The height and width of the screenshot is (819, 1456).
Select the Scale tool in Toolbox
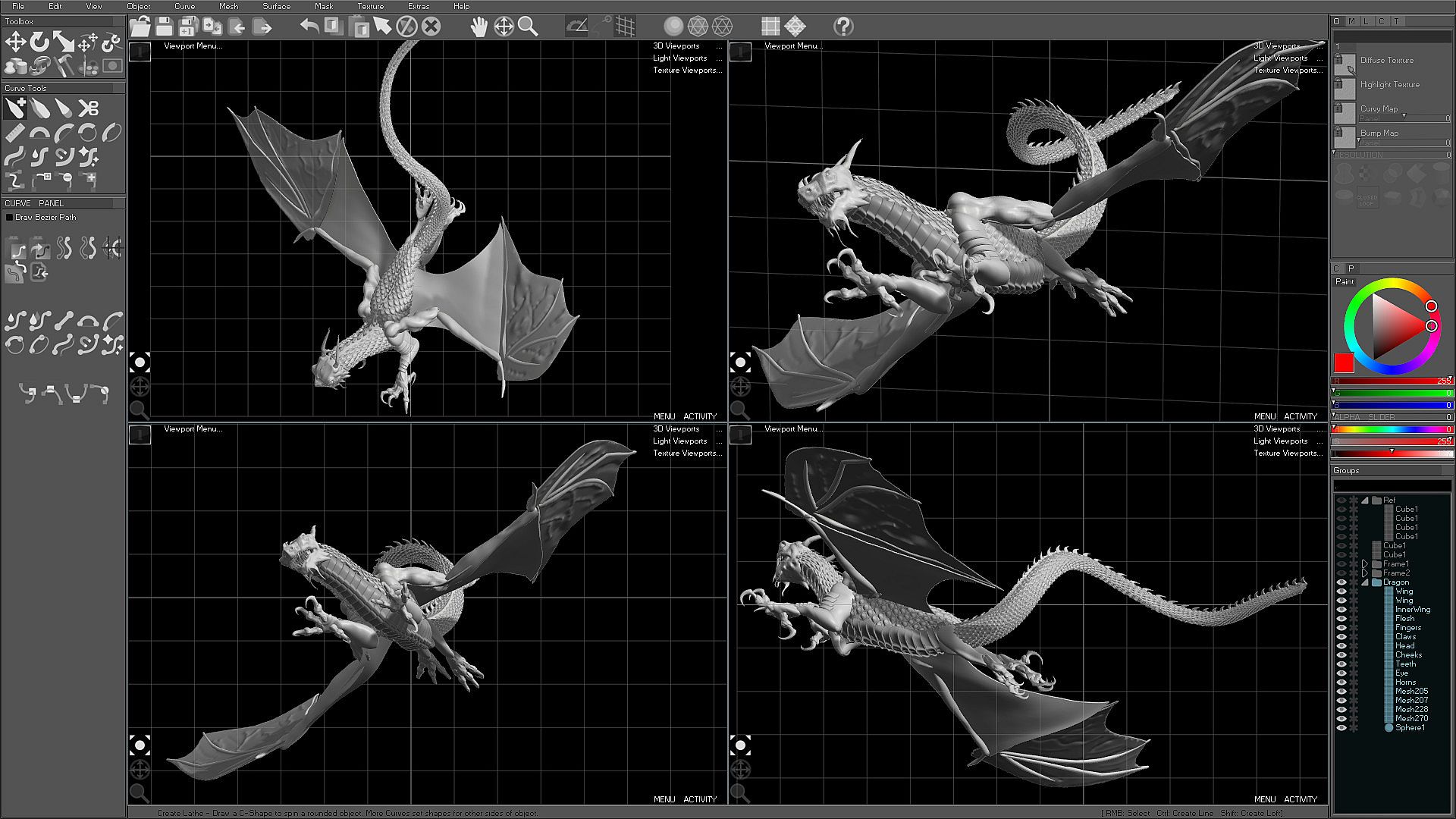(63, 42)
